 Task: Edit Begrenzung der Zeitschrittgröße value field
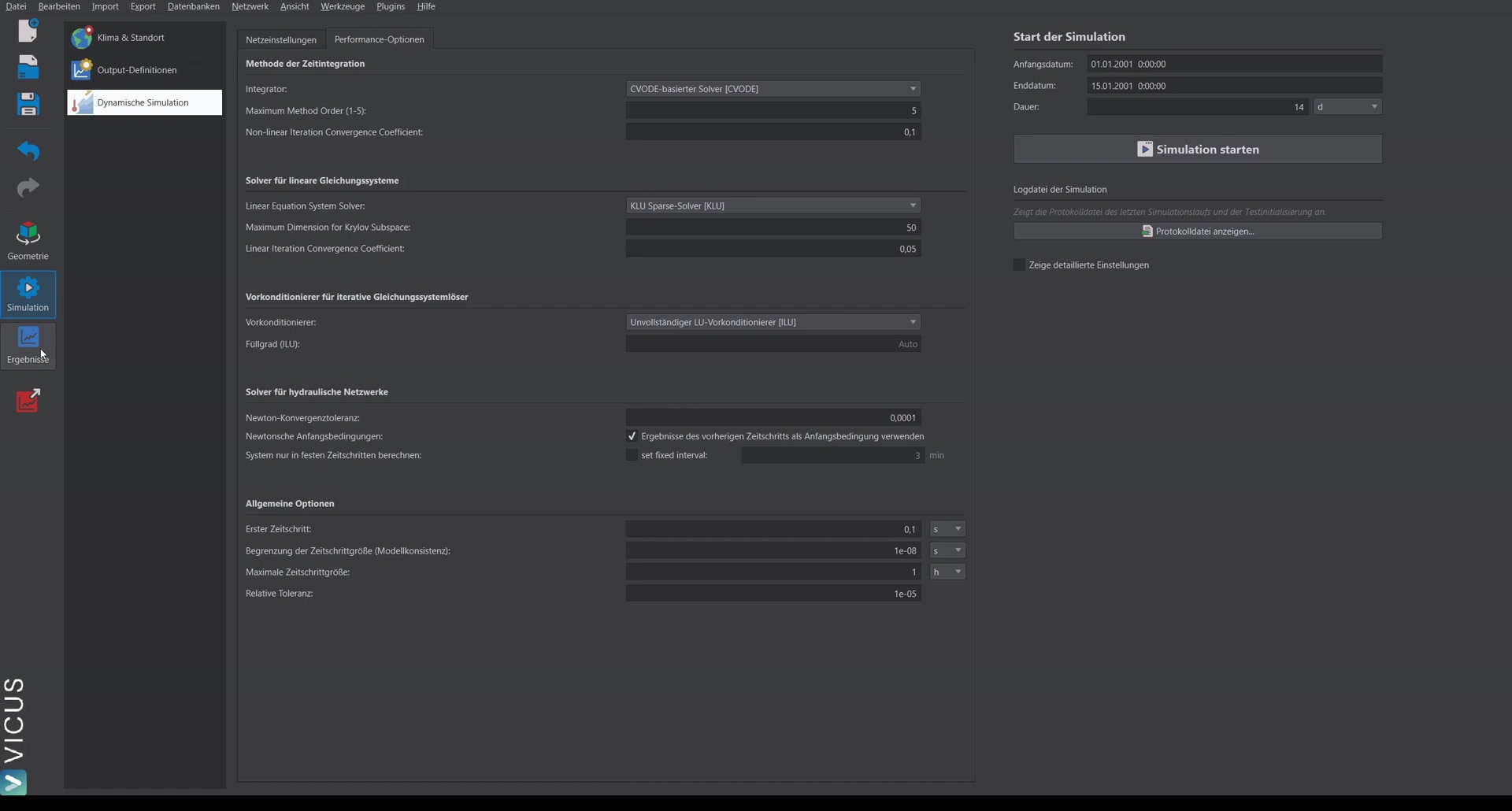coord(773,550)
